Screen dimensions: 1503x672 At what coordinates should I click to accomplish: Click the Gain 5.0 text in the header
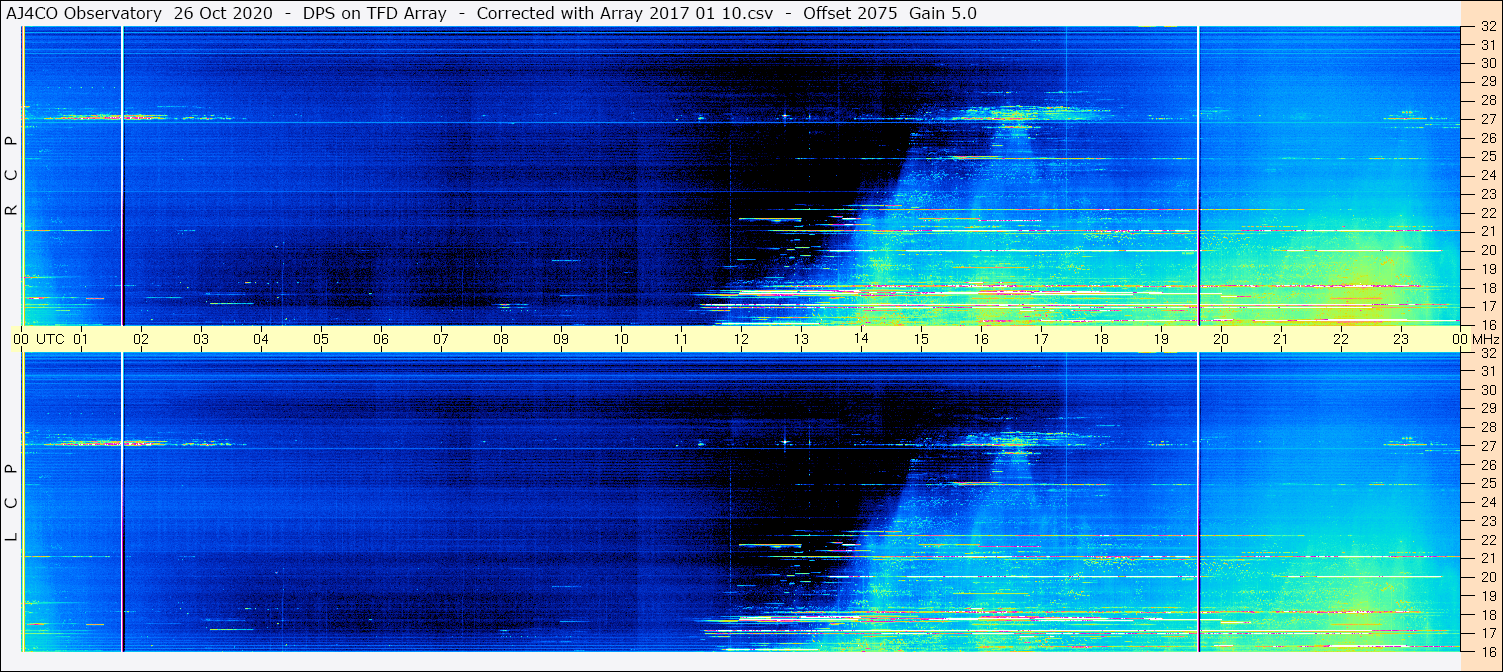click(943, 13)
